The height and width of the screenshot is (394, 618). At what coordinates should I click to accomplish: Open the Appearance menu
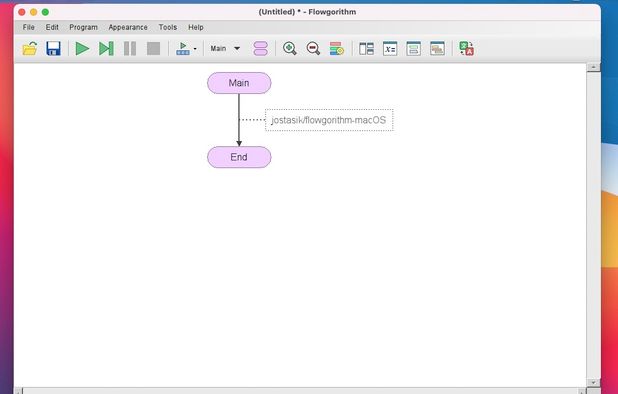[128, 27]
